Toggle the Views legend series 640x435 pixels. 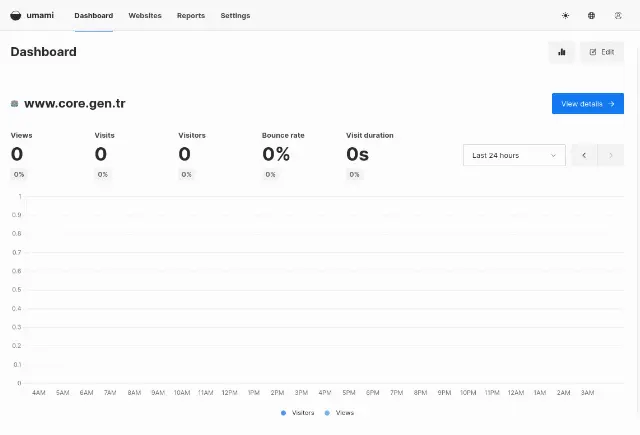(x=339, y=413)
